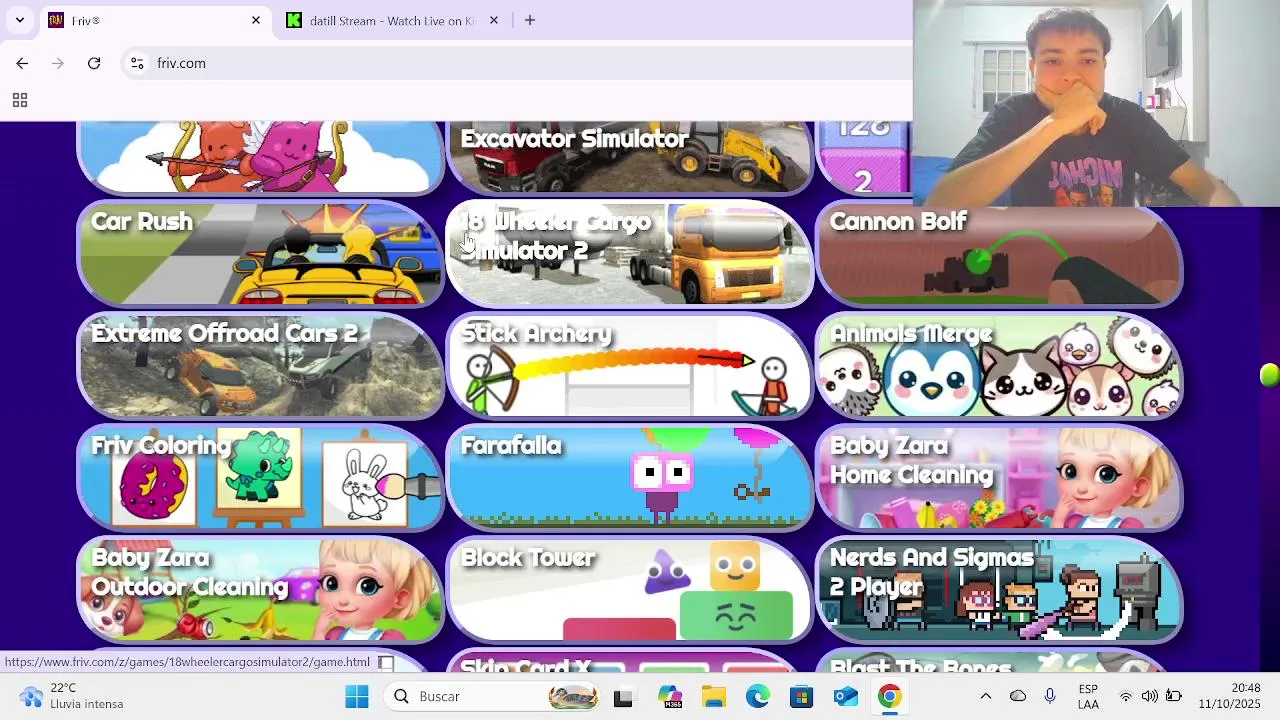This screenshot has width=1280, height=720.
Task: Switch to the datill Stream Kick tab
Action: click(393, 20)
